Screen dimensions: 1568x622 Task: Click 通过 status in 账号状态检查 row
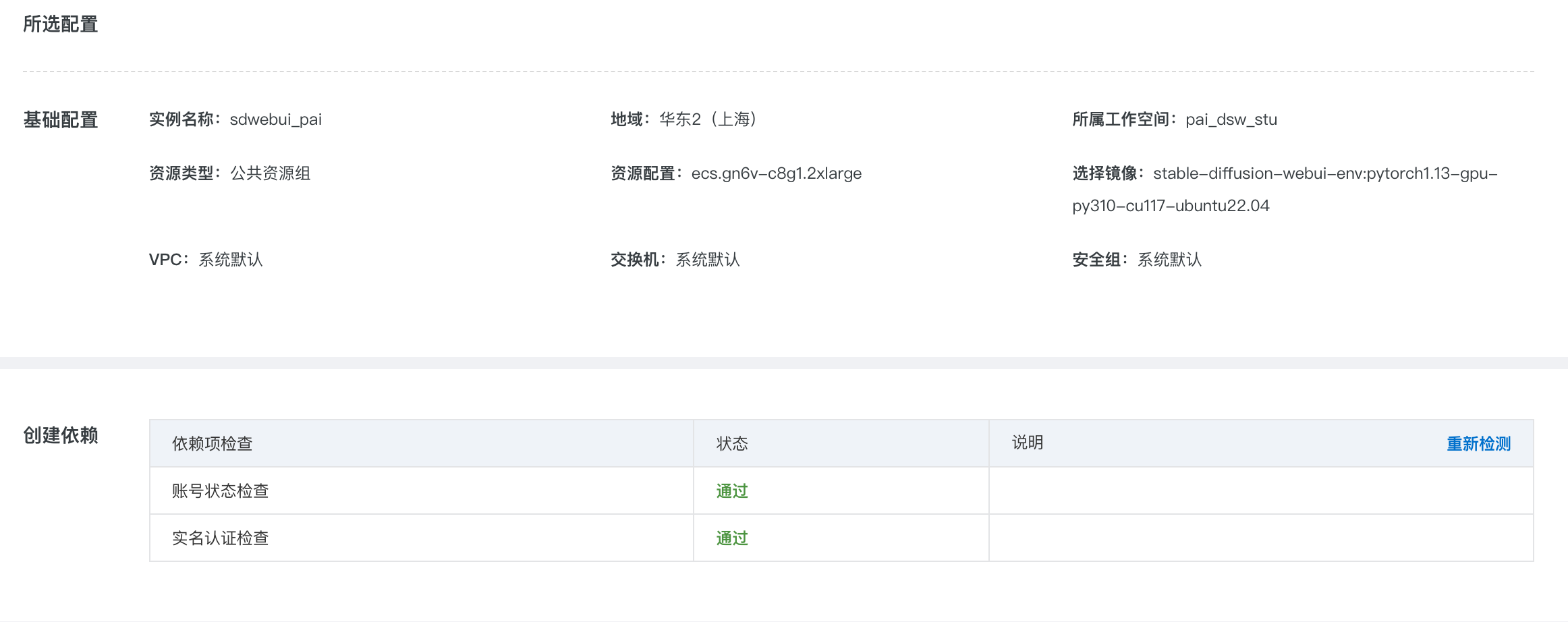click(x=732, y=491)
